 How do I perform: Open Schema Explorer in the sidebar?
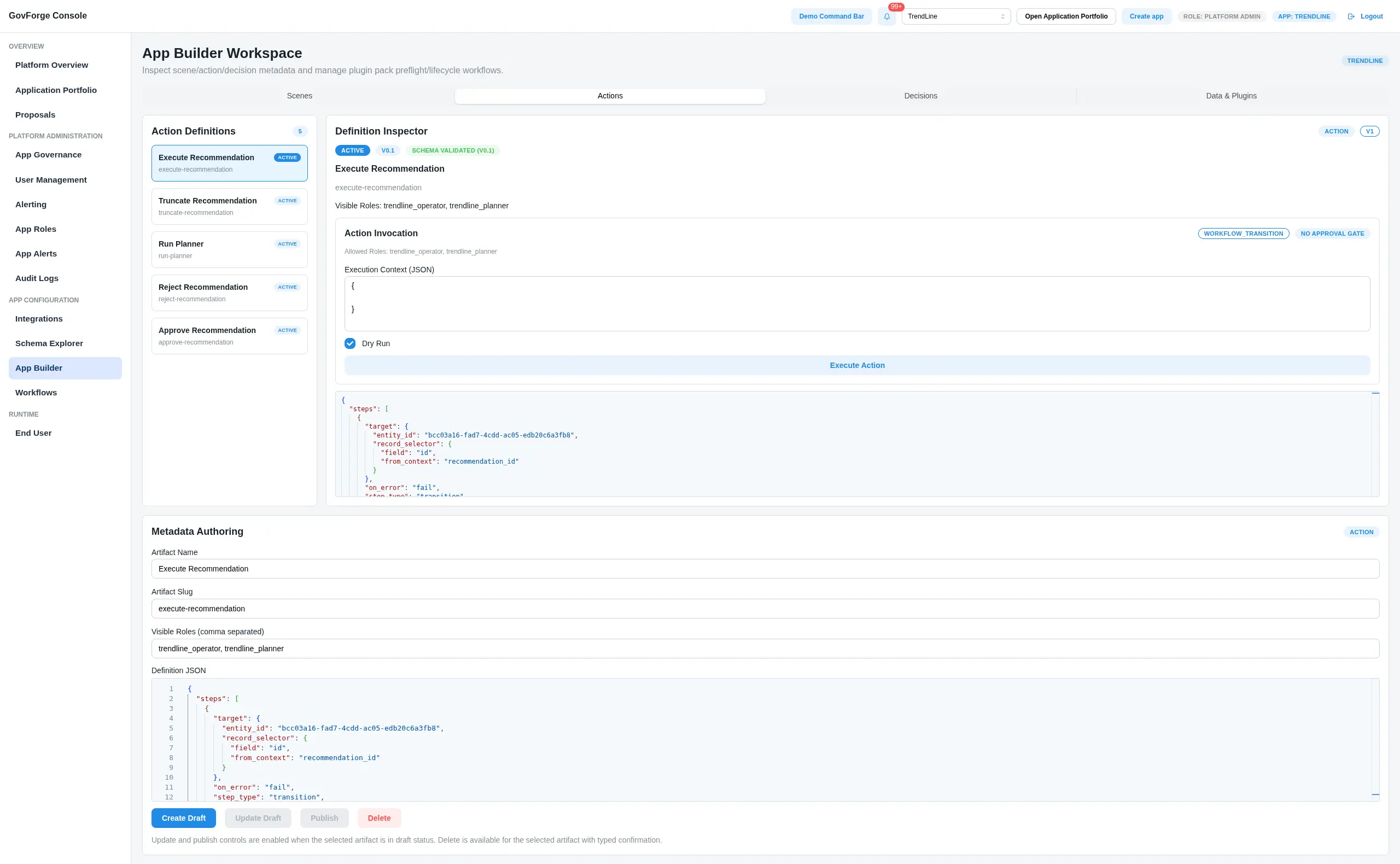tap(65, 343)
